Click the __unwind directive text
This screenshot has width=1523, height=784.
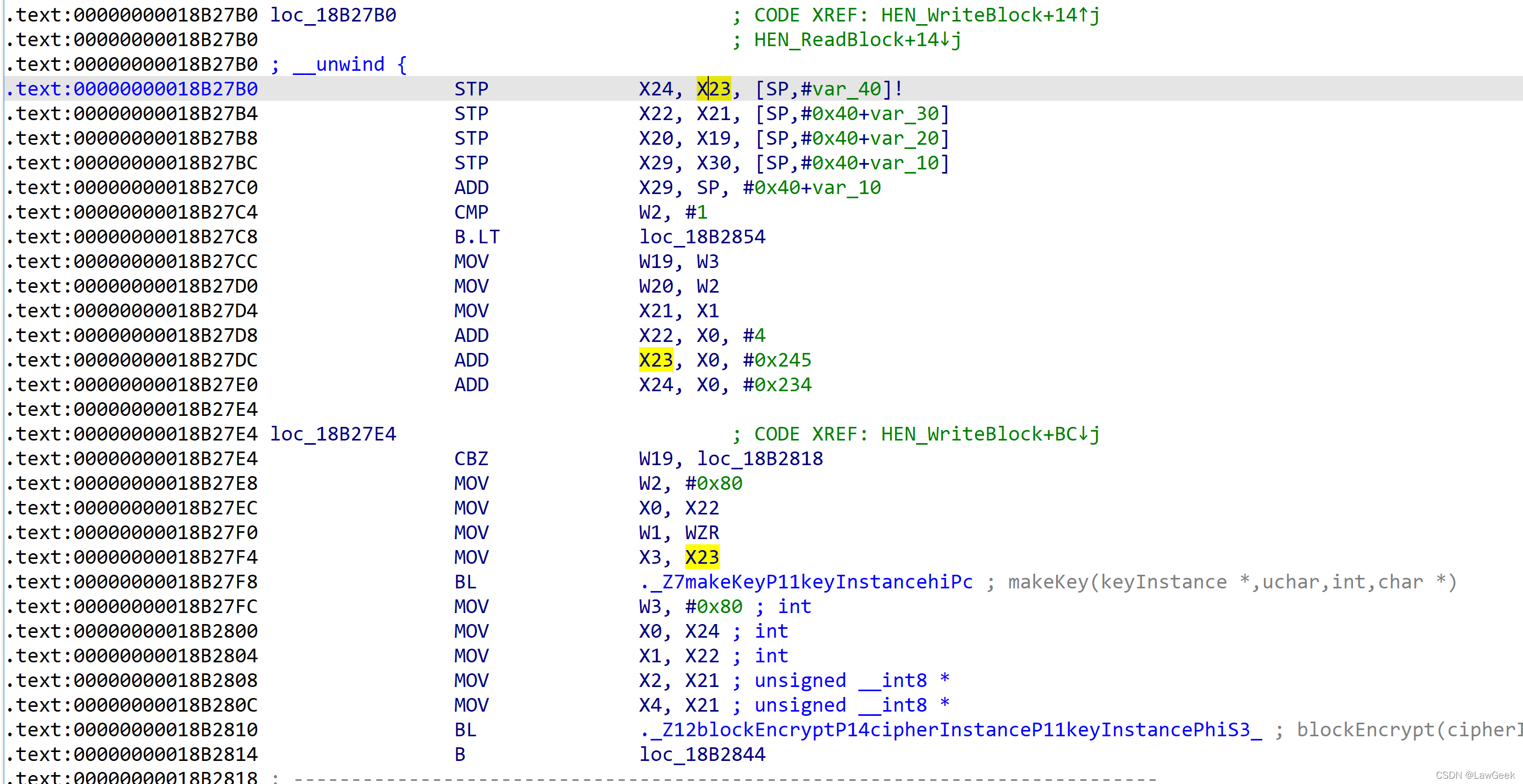click(x=339, y=65)
